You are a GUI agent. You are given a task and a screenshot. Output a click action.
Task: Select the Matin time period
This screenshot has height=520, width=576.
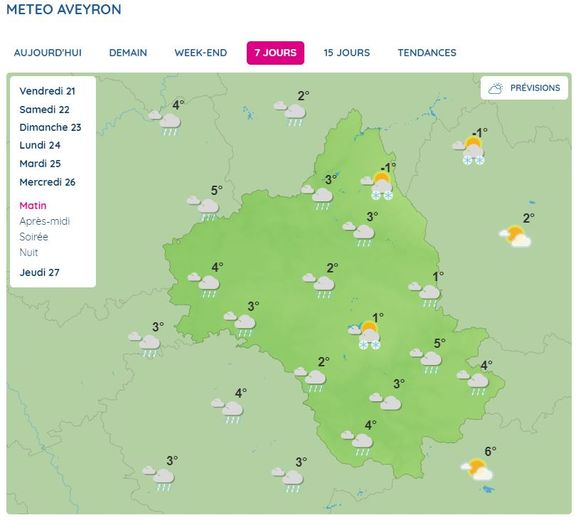click(x=33, y=206)
